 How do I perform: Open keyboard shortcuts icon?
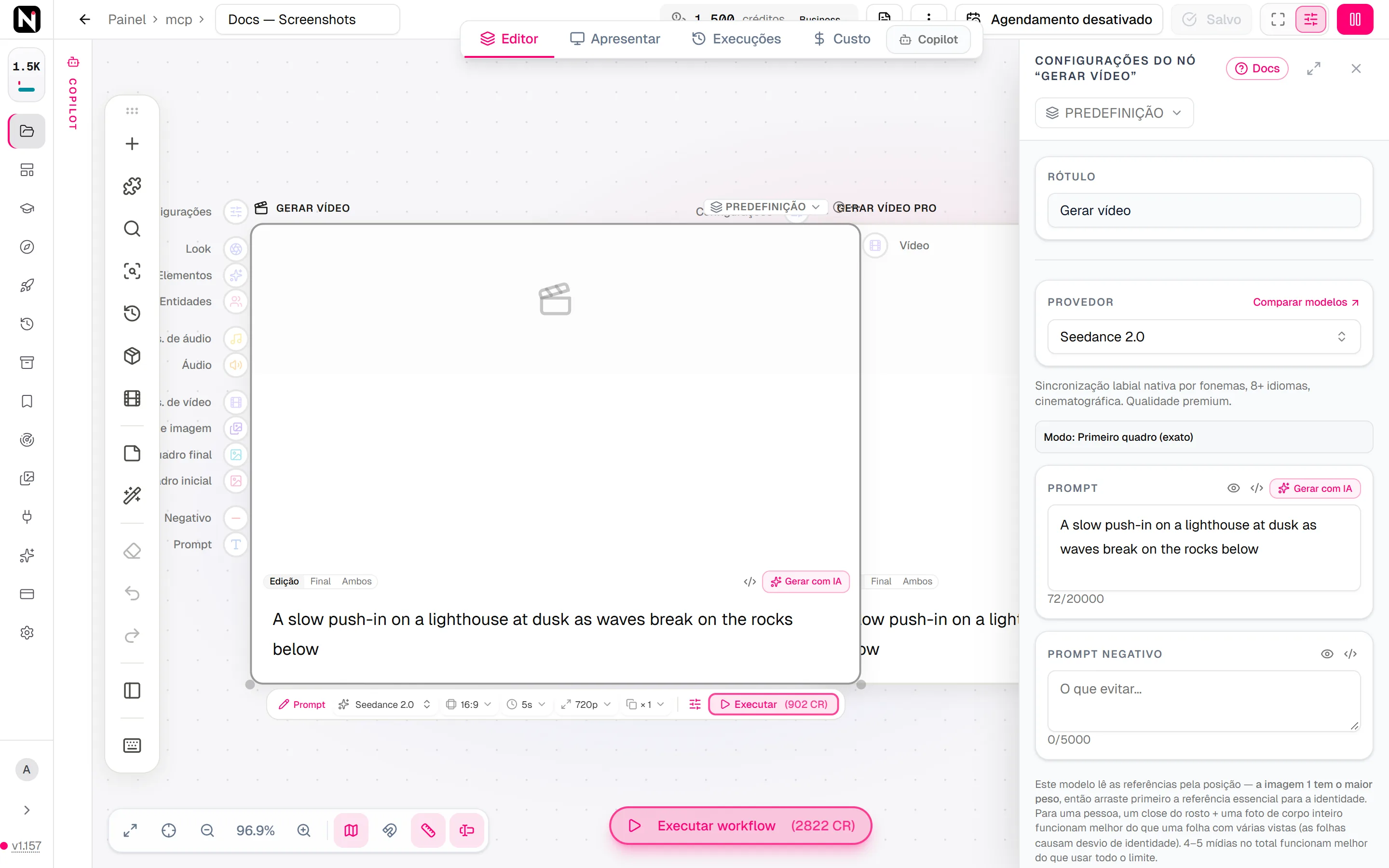coord(132,746)
